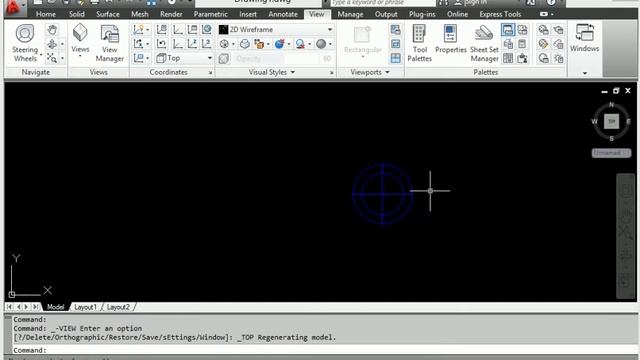Open the View Manager
Screen dimensions: 640x360
click(x=109, y=43)
